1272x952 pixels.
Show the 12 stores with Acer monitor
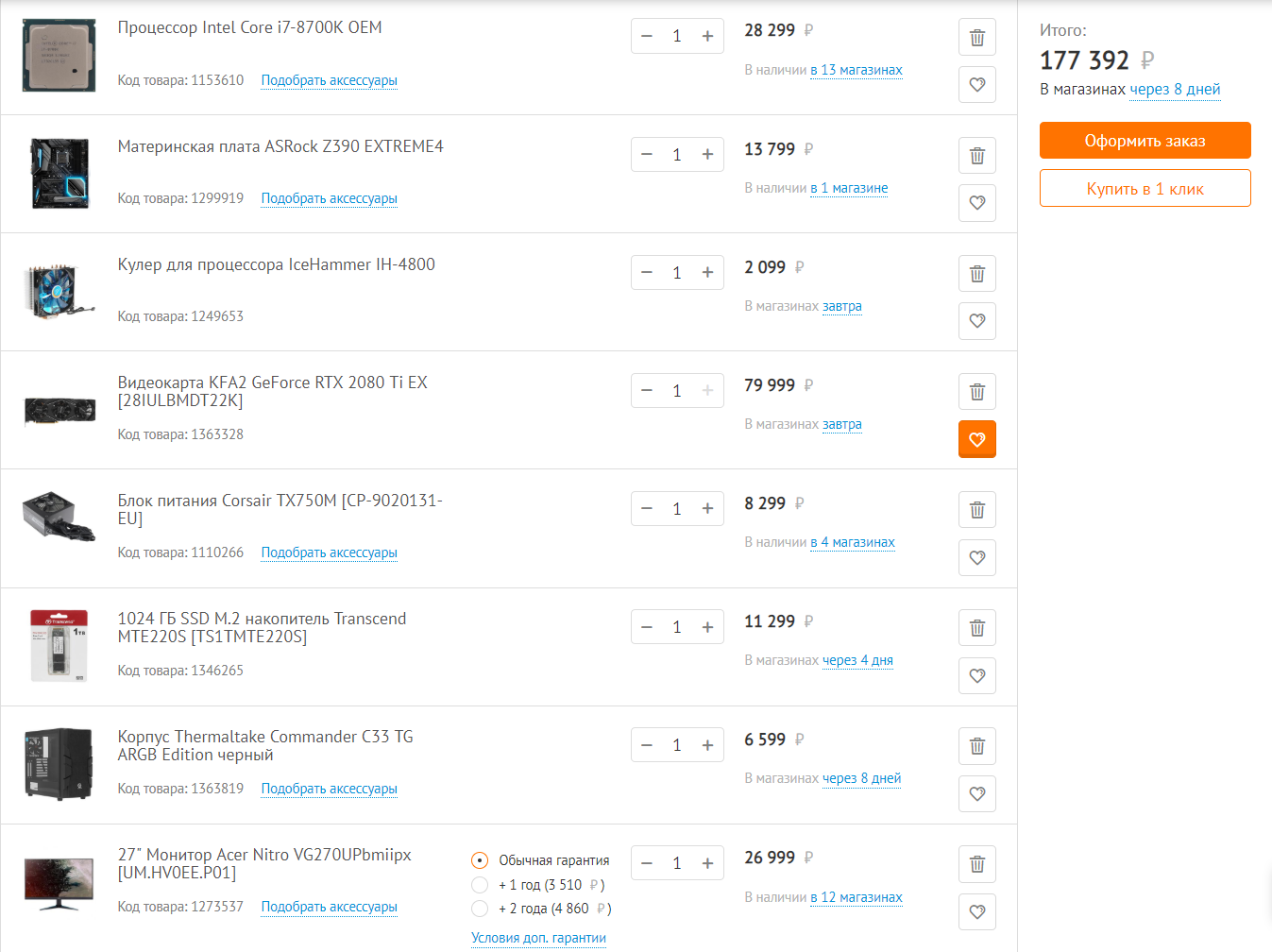pyautogui.click(x=856, y=897)
